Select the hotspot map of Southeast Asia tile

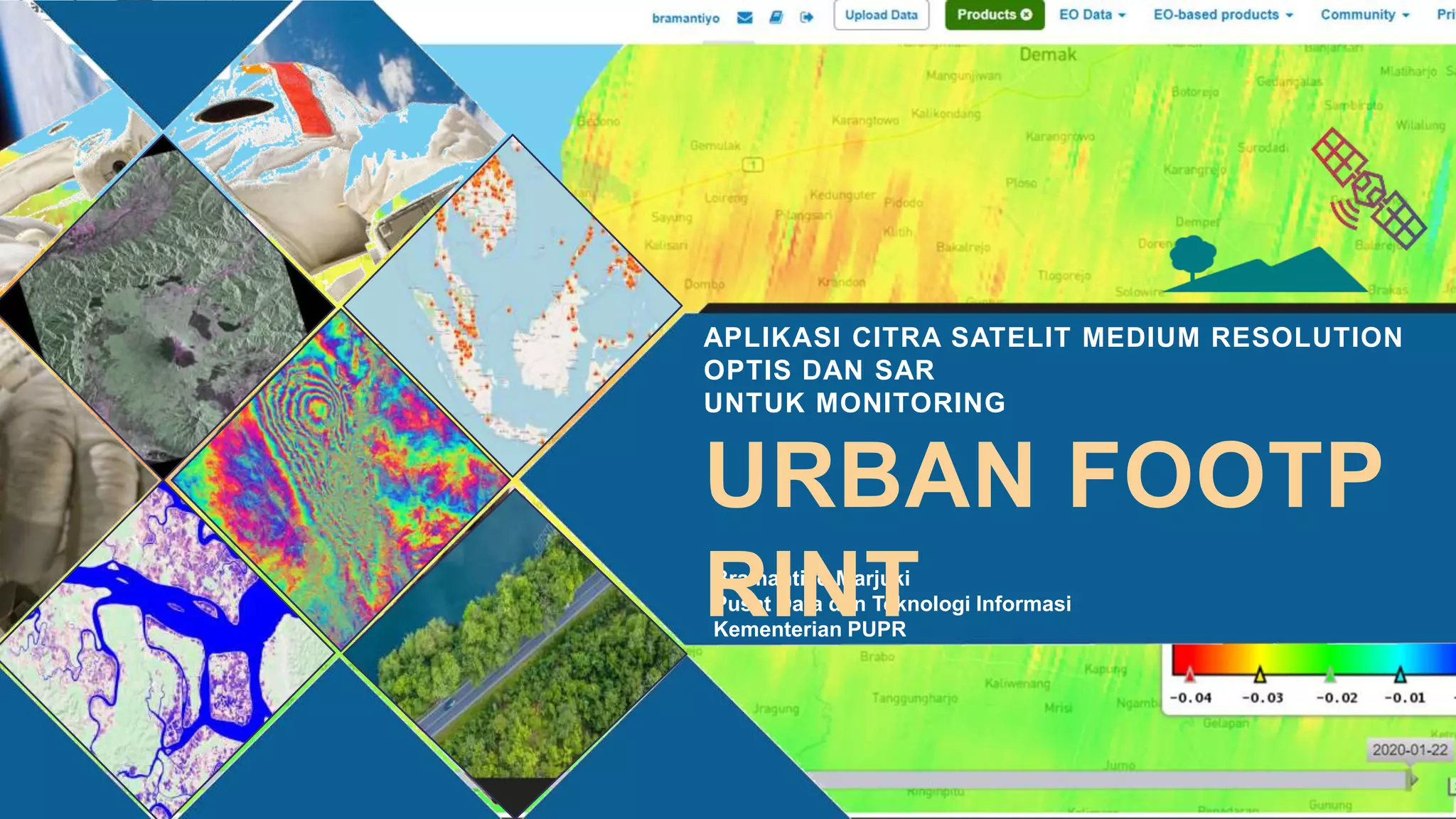click(x=512, y=306)
